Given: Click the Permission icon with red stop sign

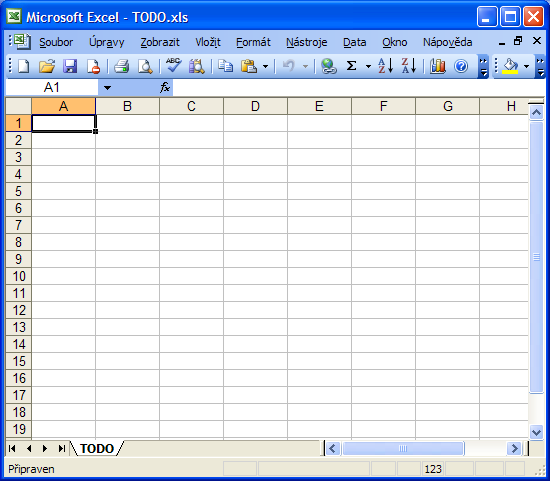Looking at the screenshot, I should coord(93,66).
